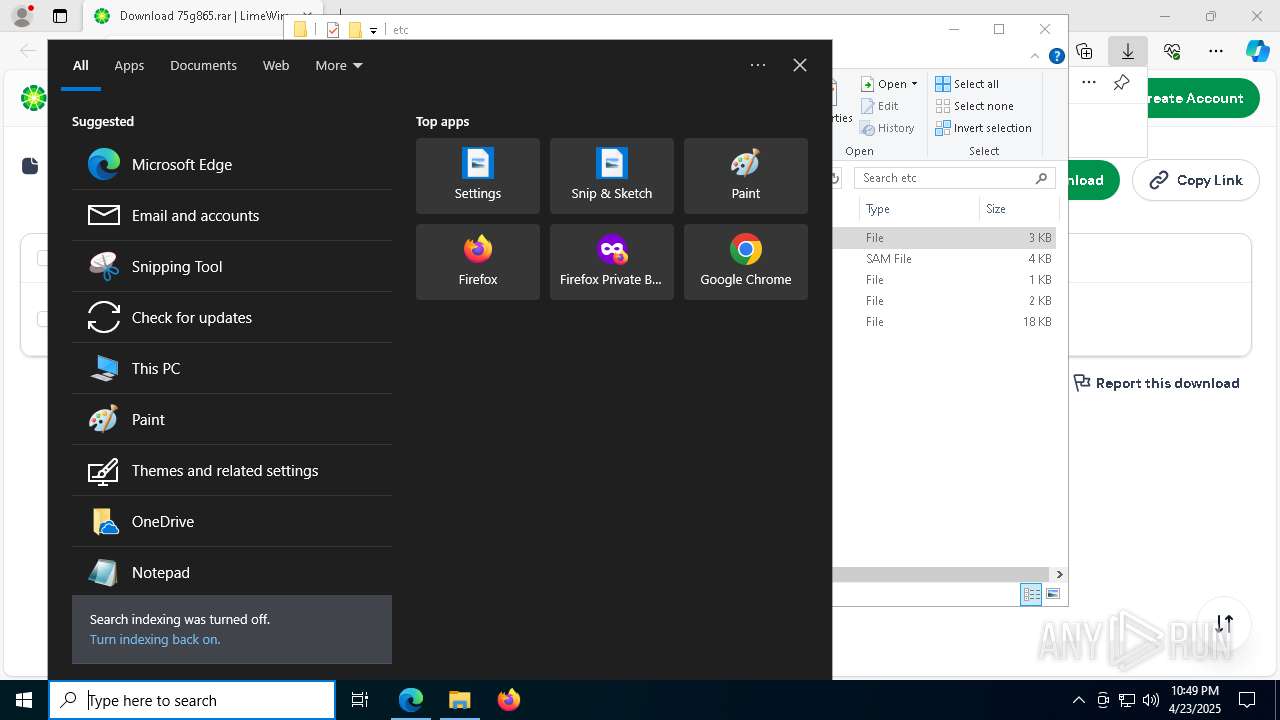
Task: Click Explorer horizontal scrollbar right arrow
Action: [1059, 575]
